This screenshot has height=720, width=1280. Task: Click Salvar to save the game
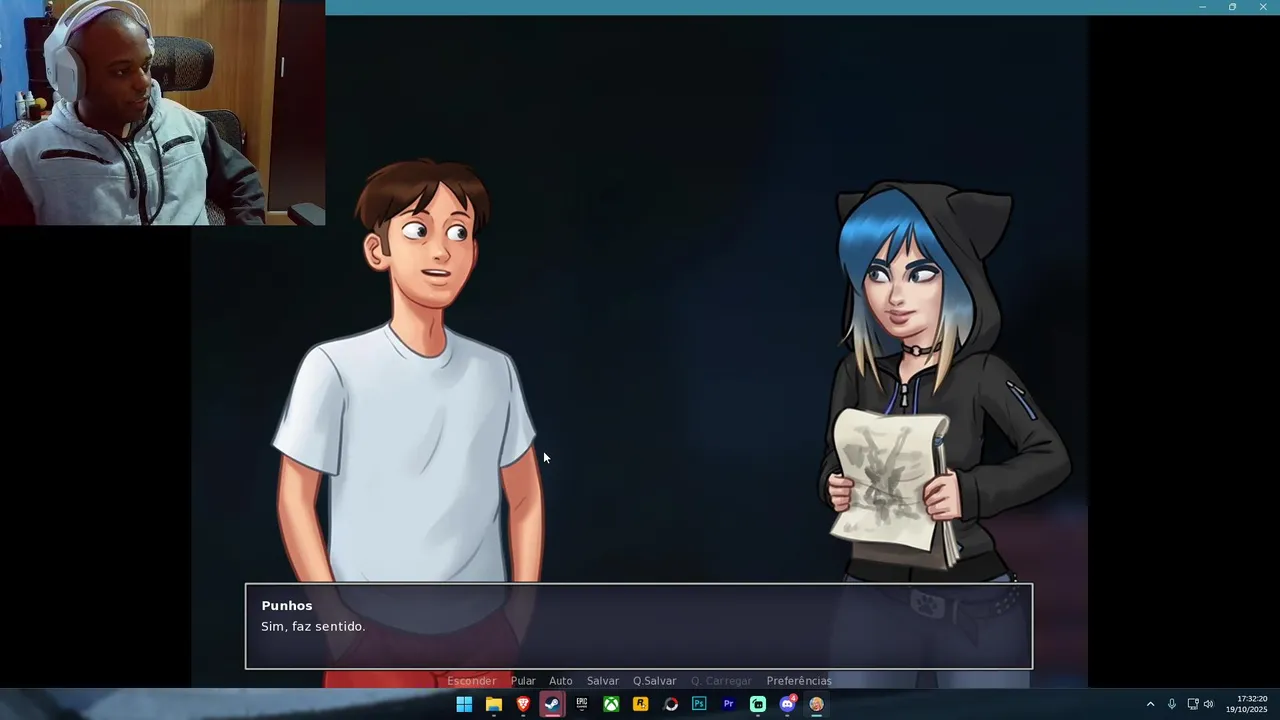[x=603, y=681]
